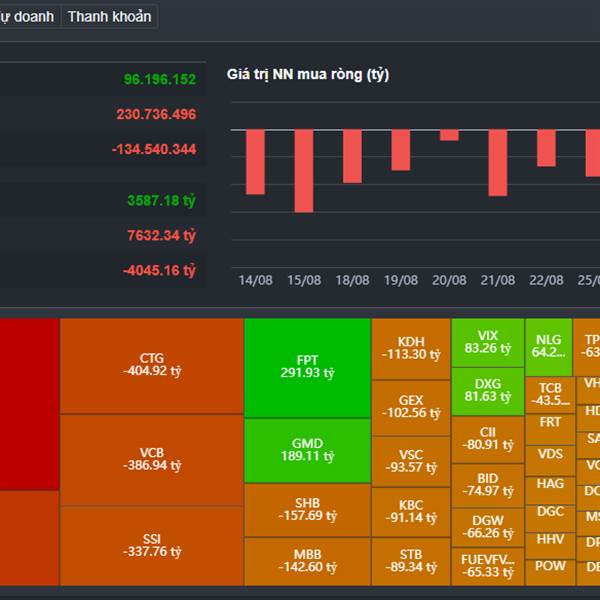Image resolution: width=600 pixels, height=600 pixels.
Task: Click the 18/08 date axis label
Action: 352,280
